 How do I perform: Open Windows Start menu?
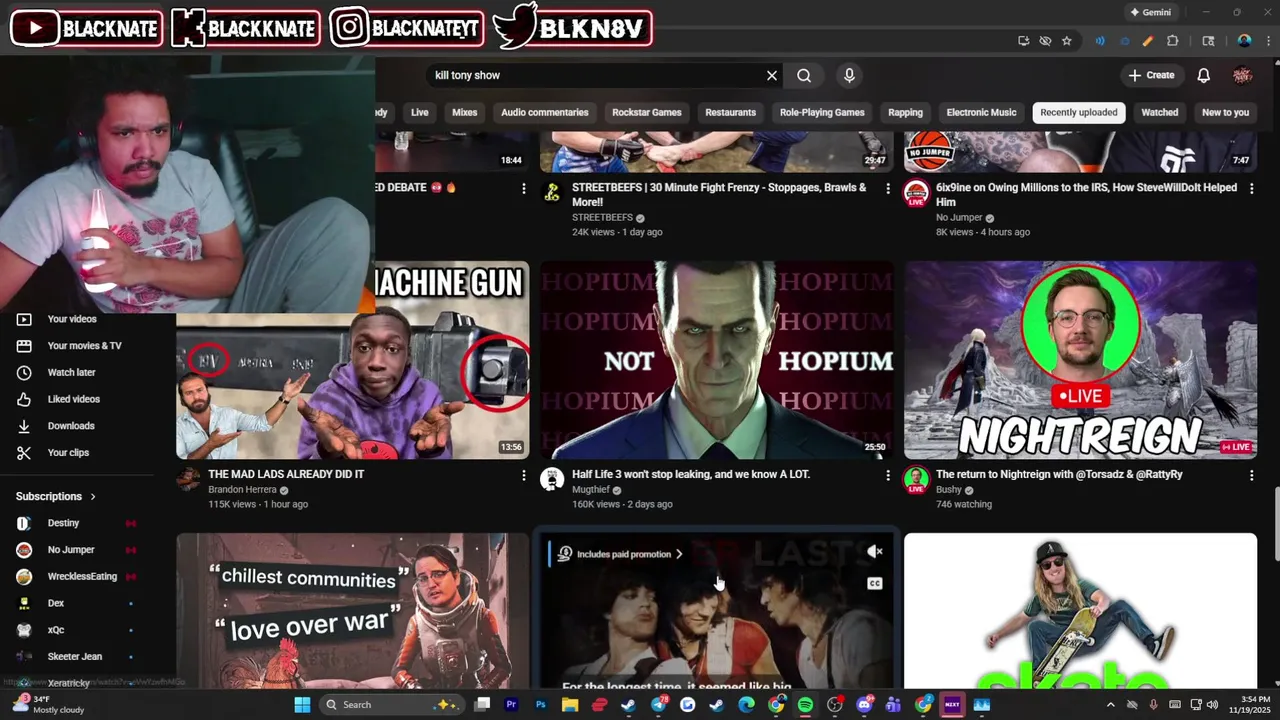click(x=302, y=705)
